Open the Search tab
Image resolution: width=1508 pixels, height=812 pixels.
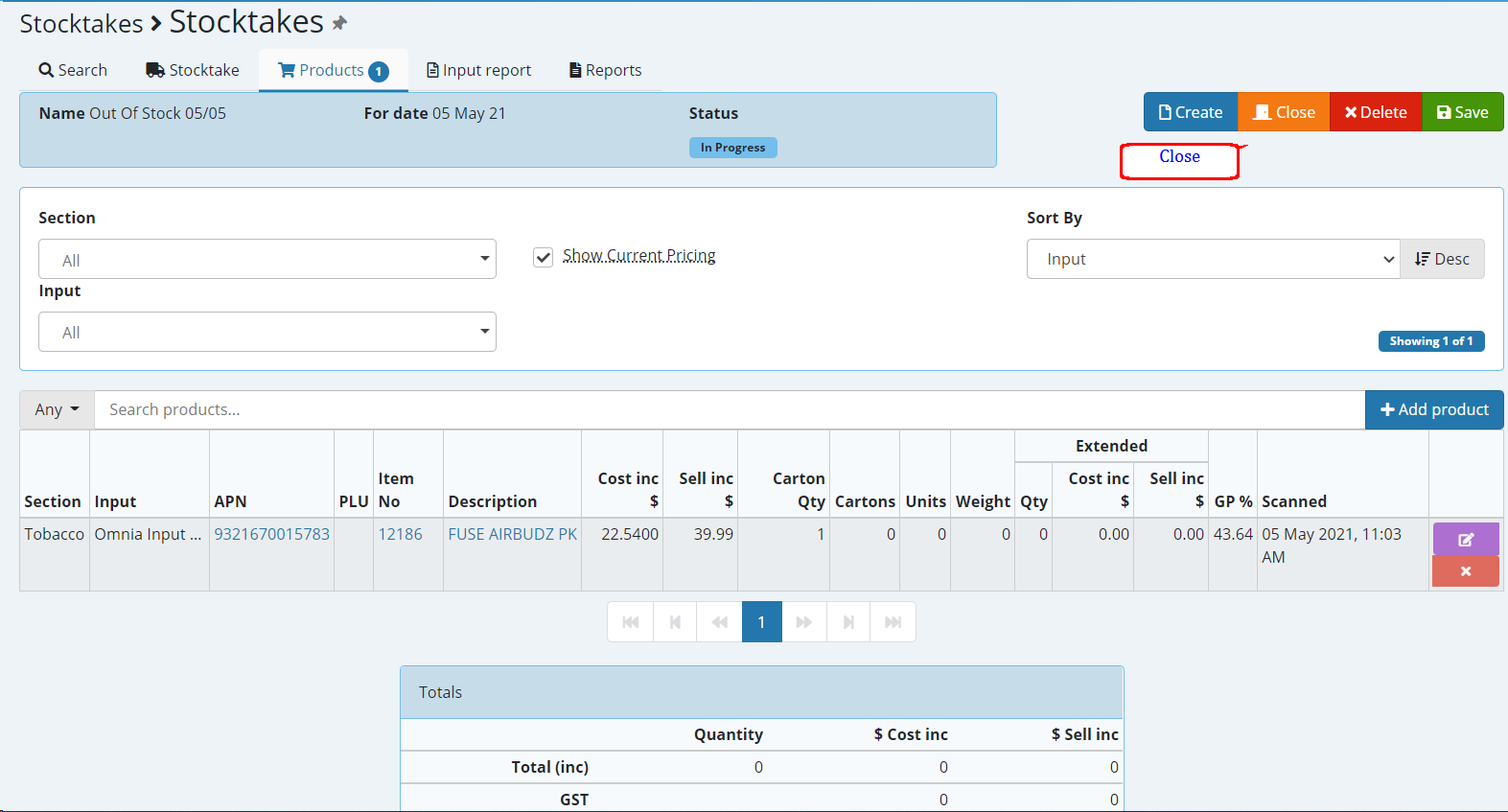(73, 70)
